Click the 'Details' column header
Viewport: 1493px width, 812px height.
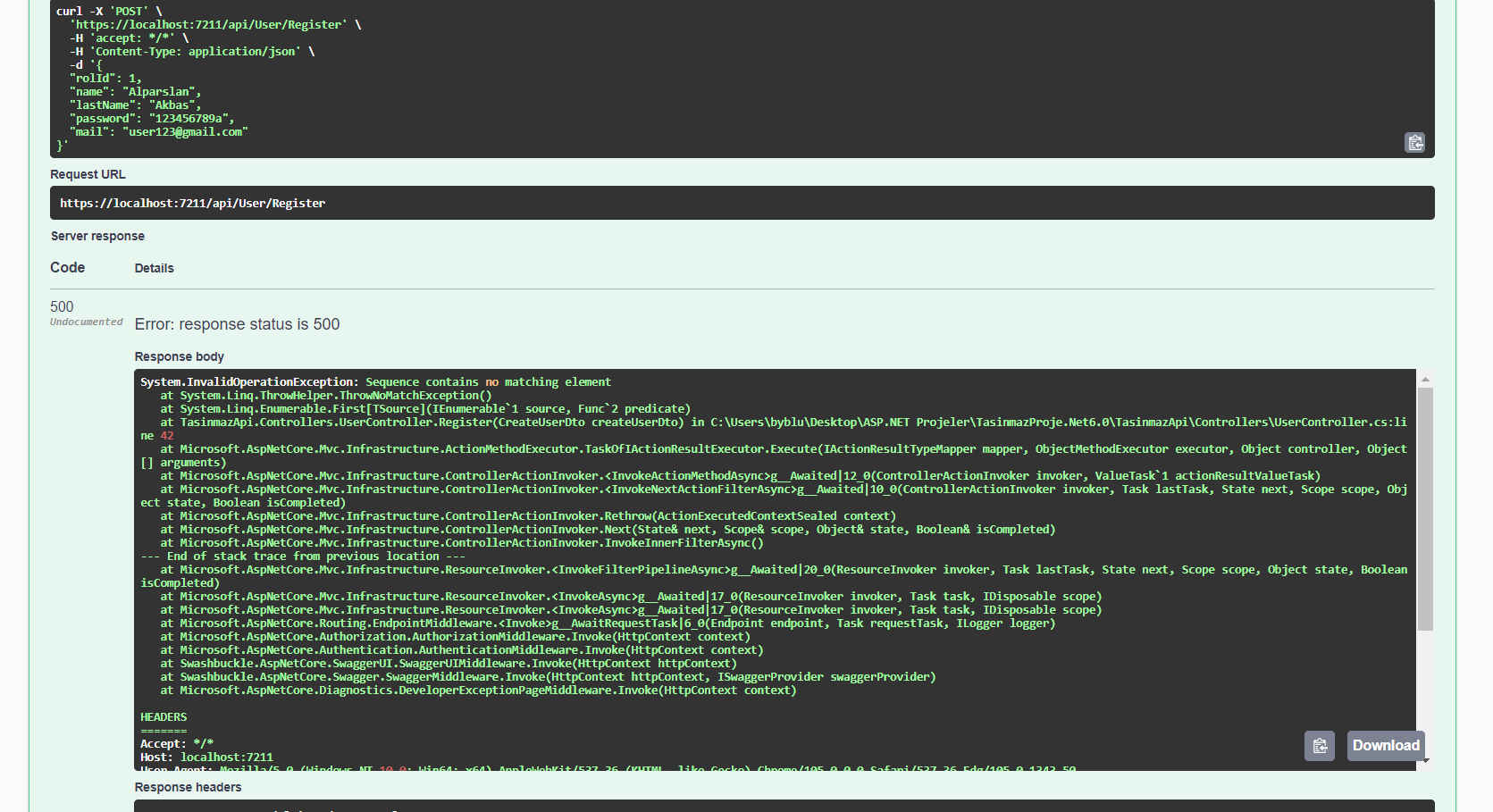tap(154, 268)
